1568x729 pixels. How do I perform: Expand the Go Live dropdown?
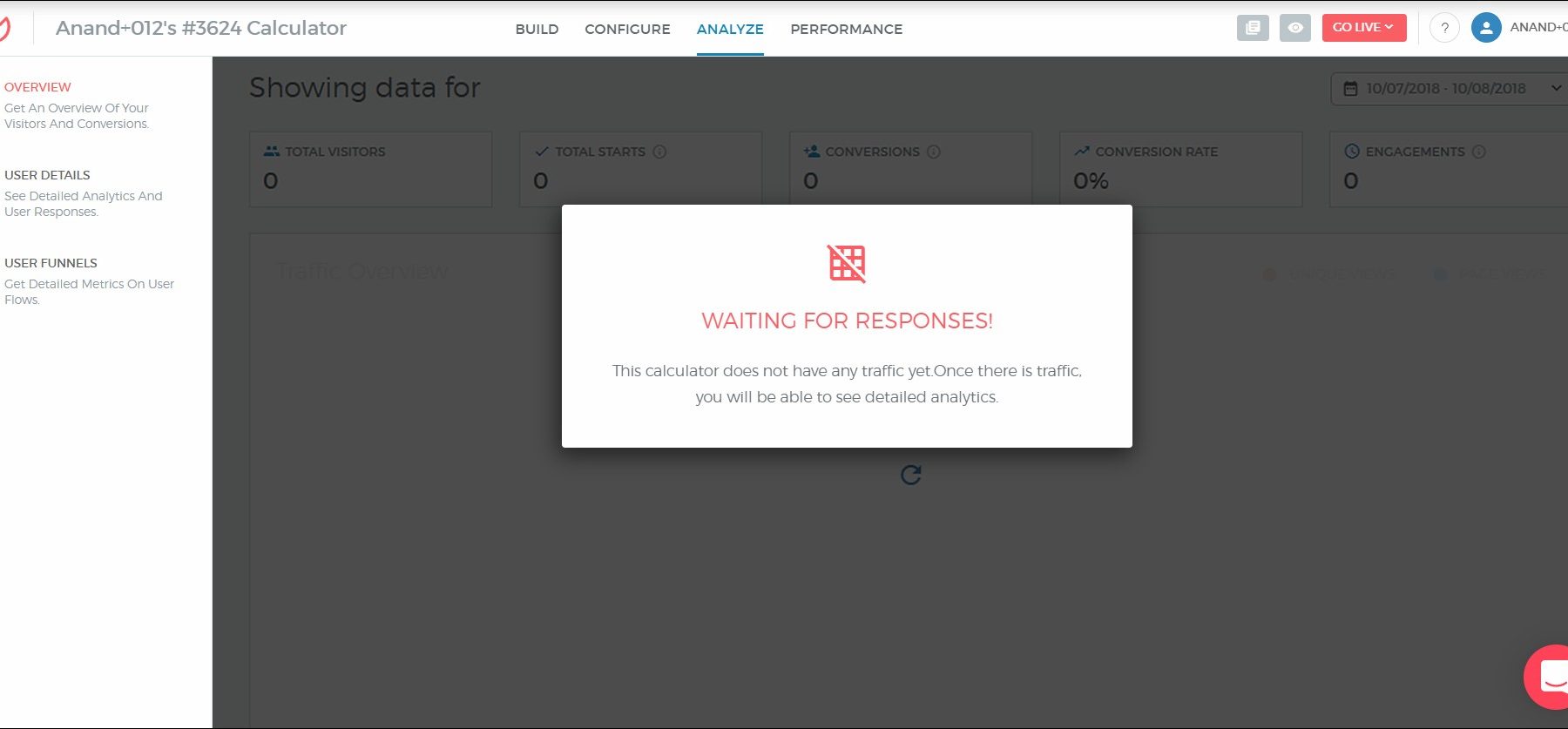tap(1363, 28)
